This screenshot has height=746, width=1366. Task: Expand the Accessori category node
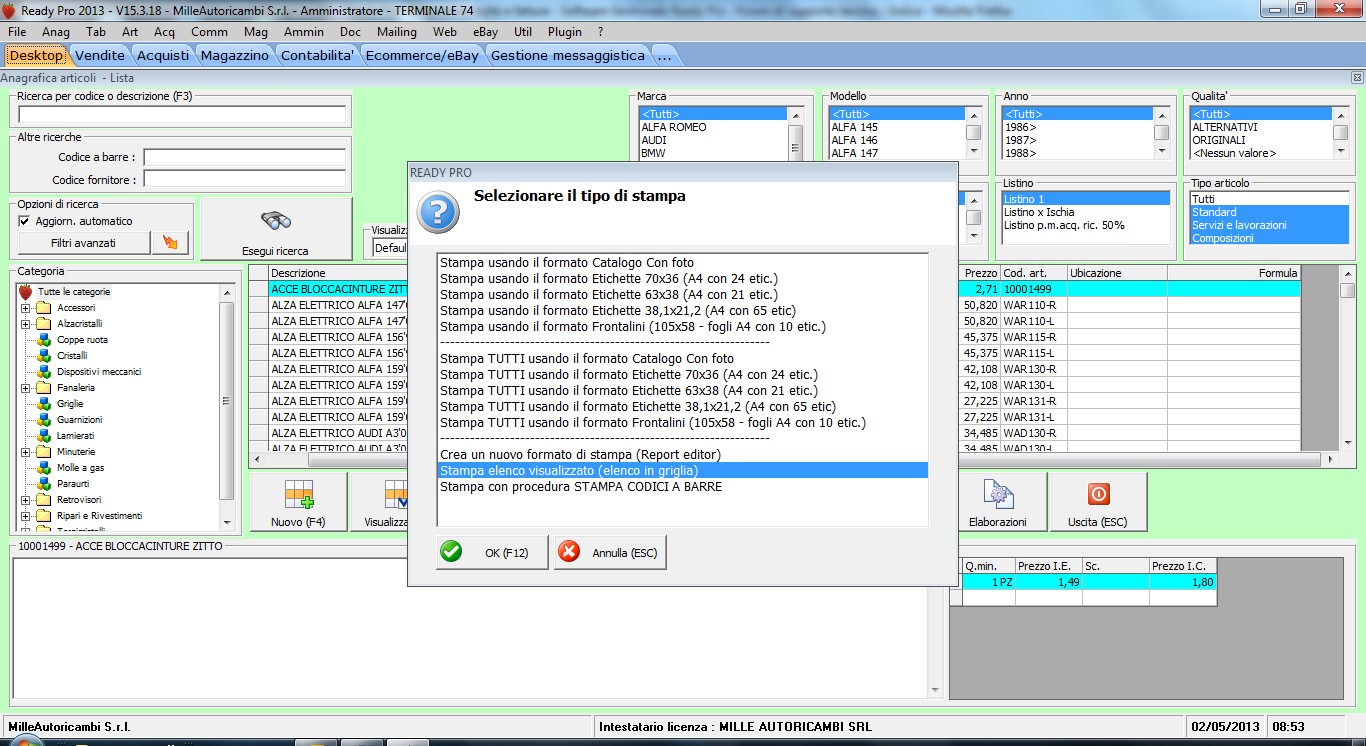click(x=26, y=308)
